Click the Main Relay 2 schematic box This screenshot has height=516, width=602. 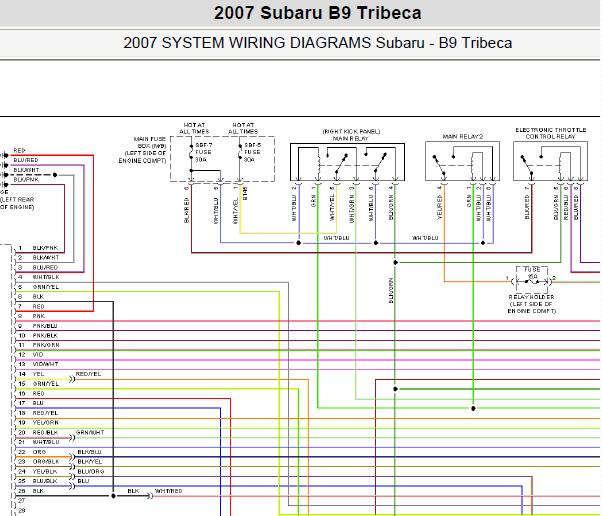point(462,161)
